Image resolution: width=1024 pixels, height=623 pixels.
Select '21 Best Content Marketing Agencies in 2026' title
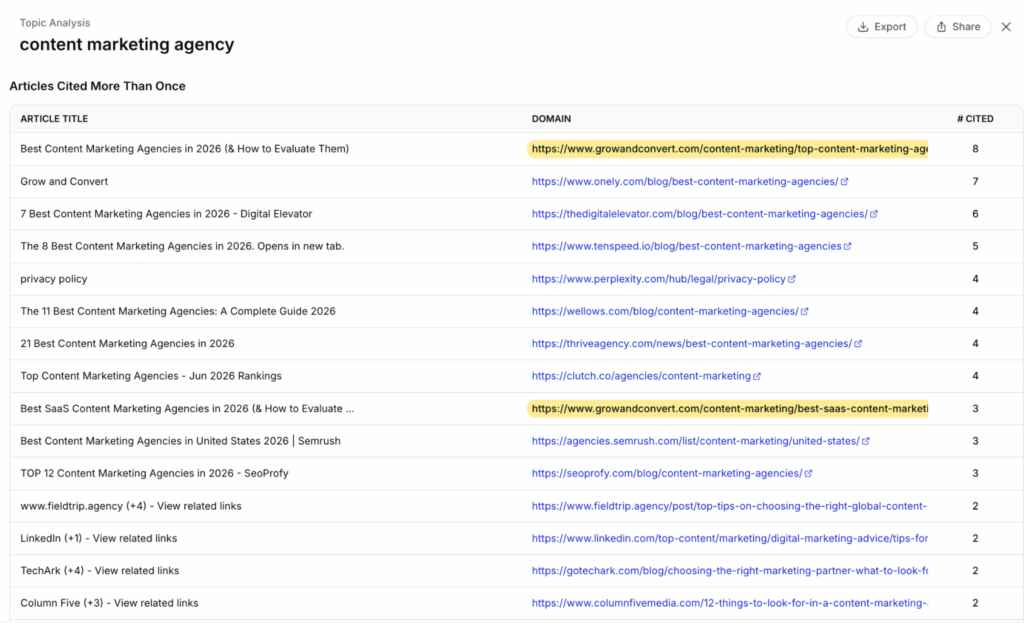[x=127, y=343]
